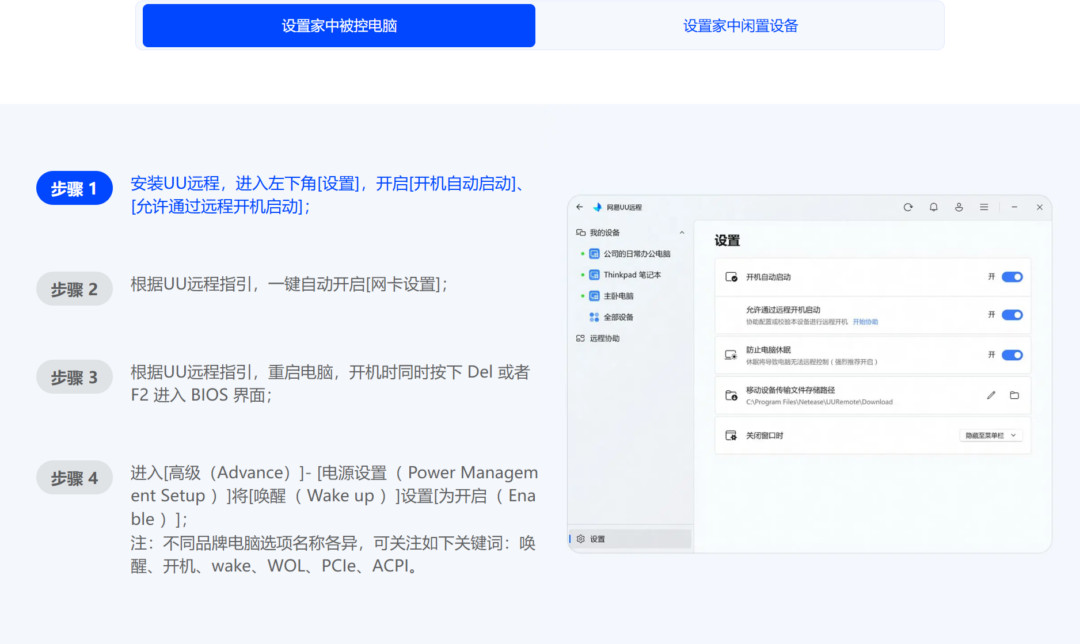Click the 关闭窗口时 row icon

click(731, 435)
